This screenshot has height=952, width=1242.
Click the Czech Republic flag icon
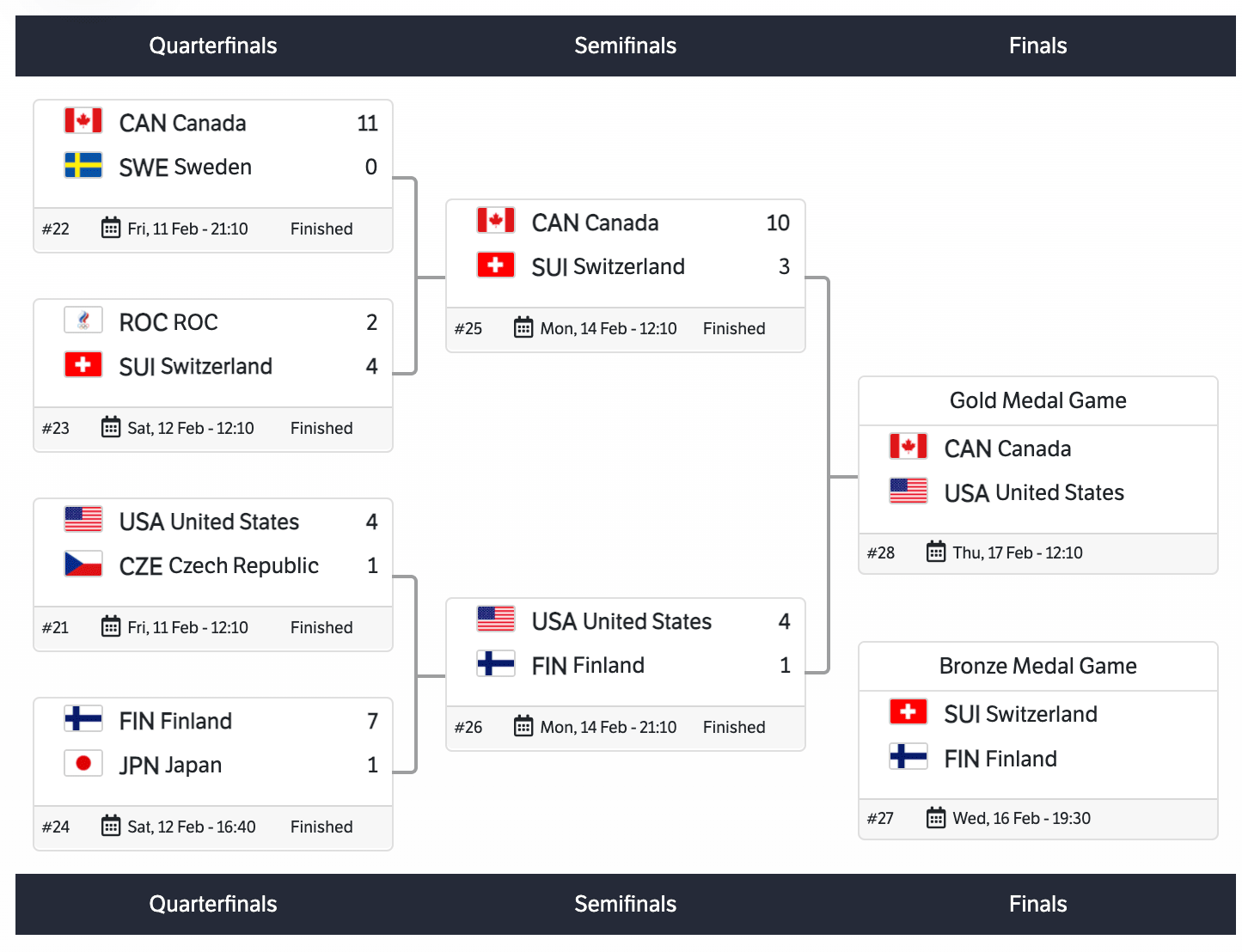(x=83, y=564)
